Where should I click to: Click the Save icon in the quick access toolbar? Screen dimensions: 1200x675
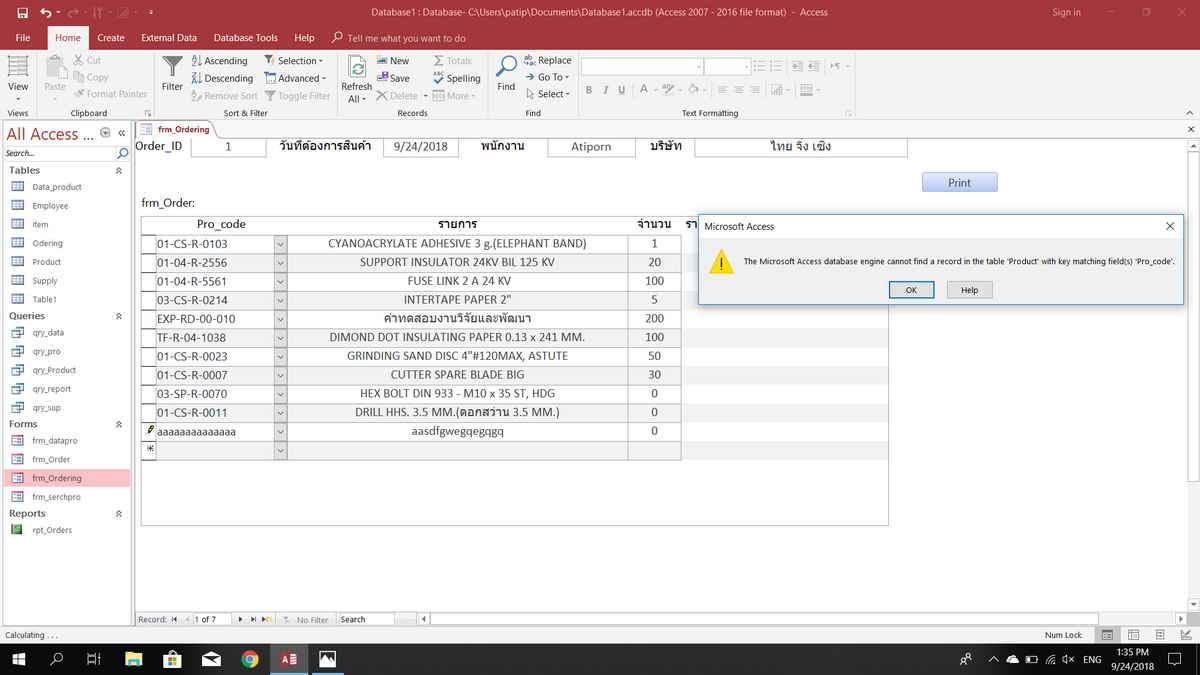[x=22, y=12]
